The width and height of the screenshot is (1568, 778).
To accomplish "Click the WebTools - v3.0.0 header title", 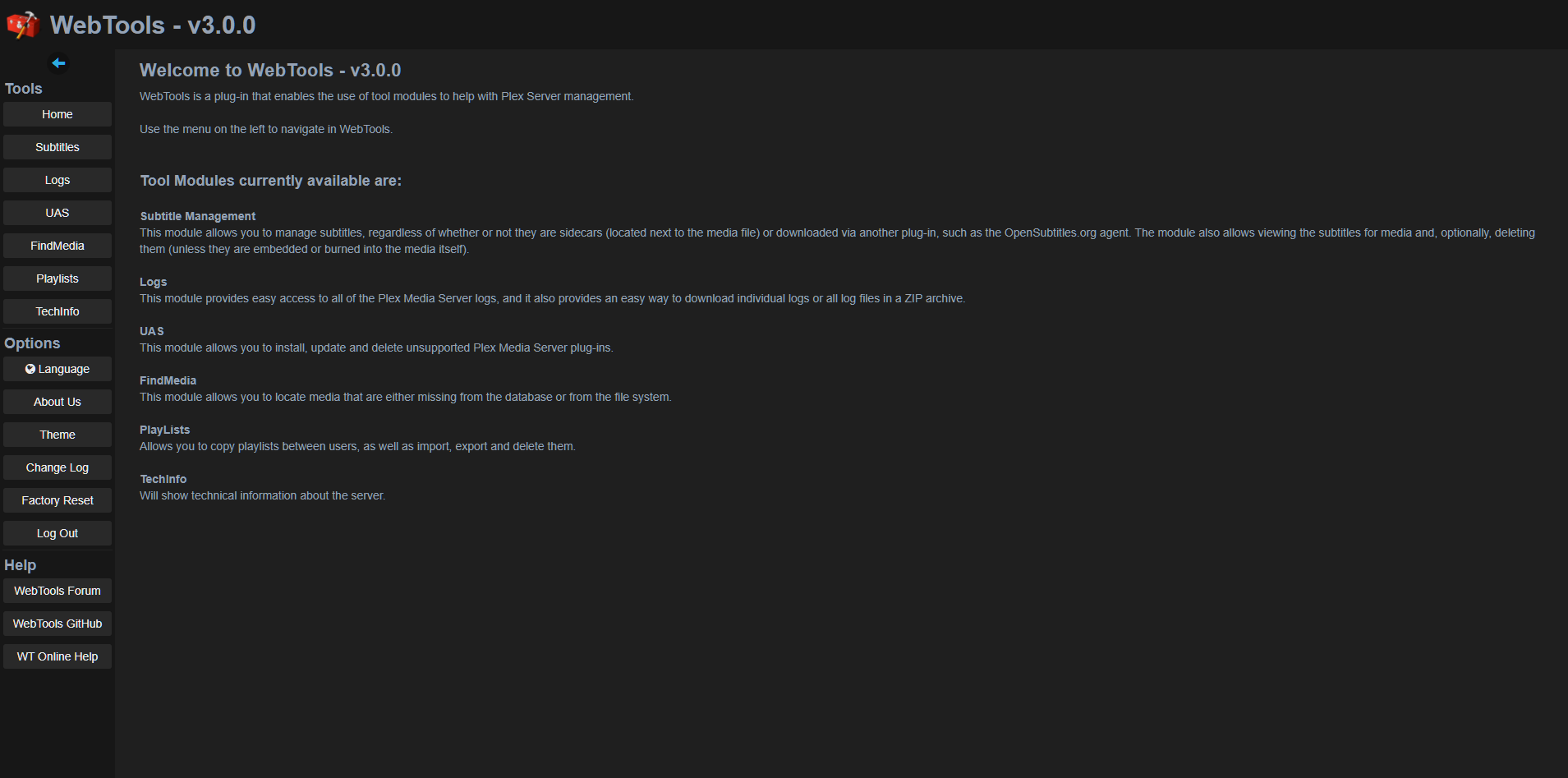I will [153, 25].
